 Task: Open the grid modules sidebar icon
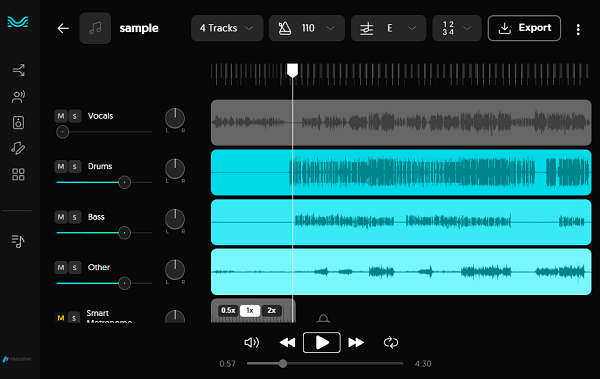pos(18,175)
